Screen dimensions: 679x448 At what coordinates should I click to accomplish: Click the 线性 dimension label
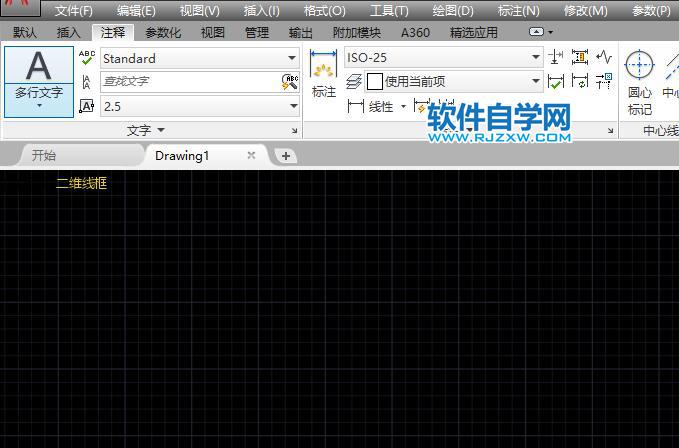tap(381, 106)
